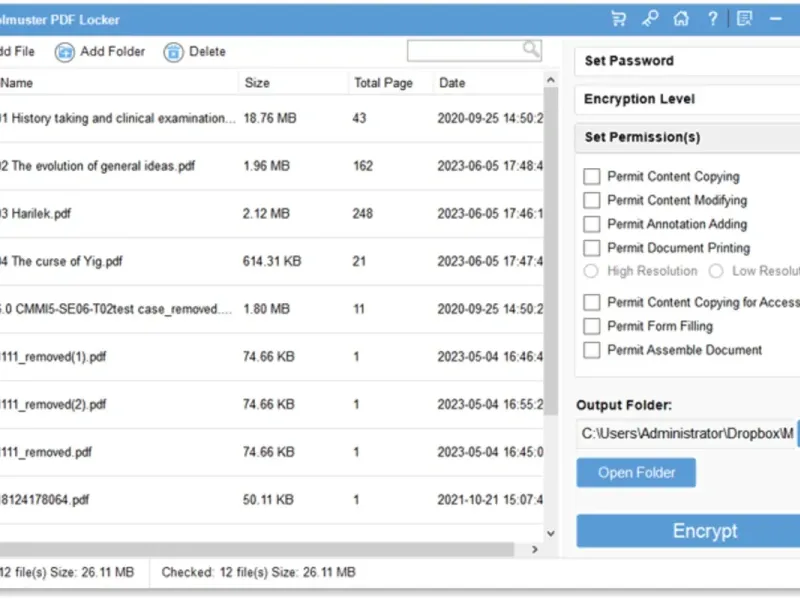Sort by Date column header

(488, 83)
